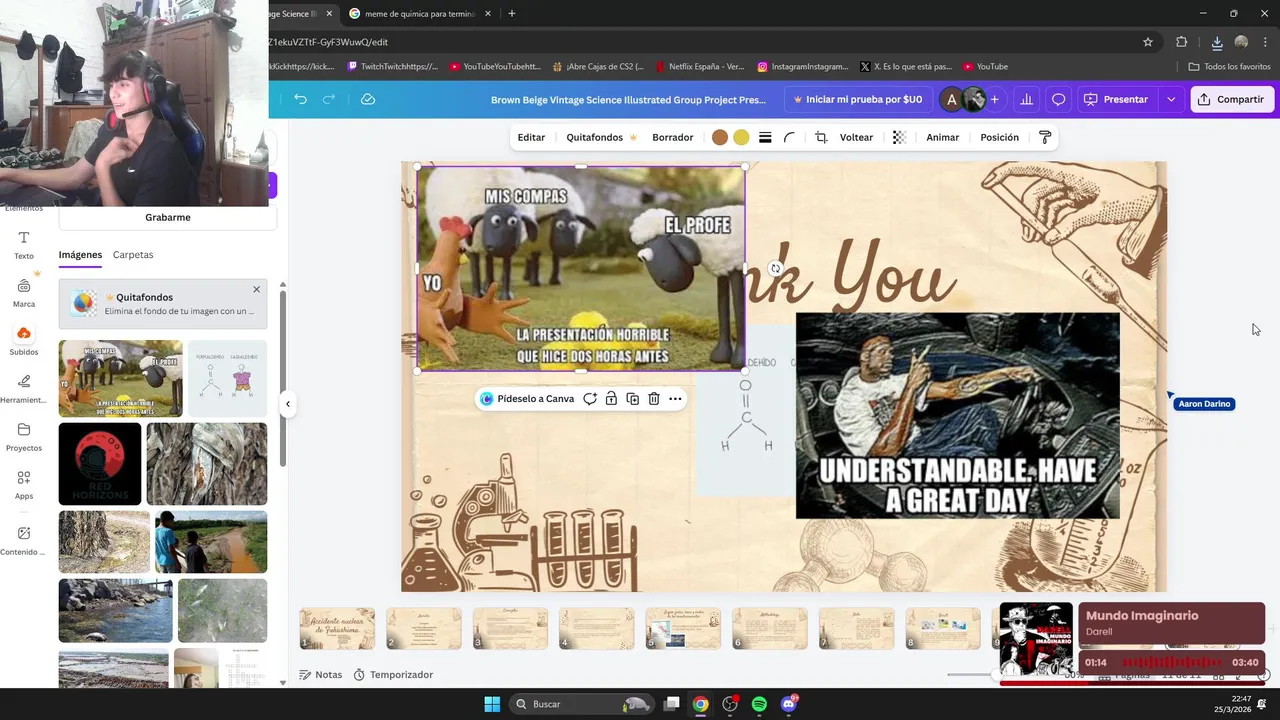The image size is (1280, 720).
Task: Undo the last action in Canva
Action: pyautogui.click(x=300, y=99)
